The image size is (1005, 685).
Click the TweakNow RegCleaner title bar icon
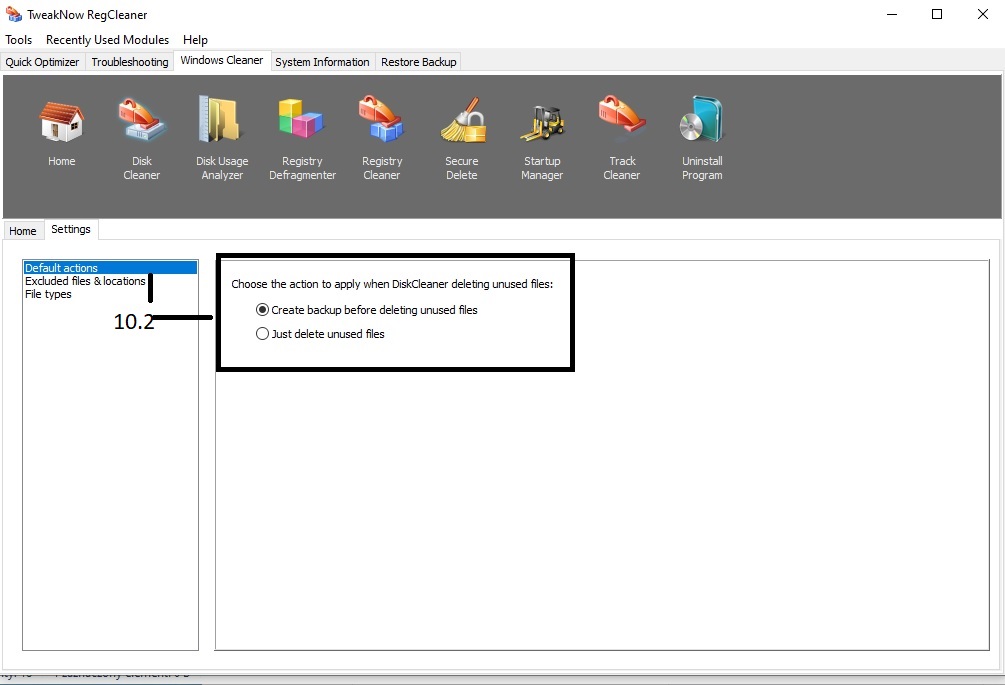(13, 14)
